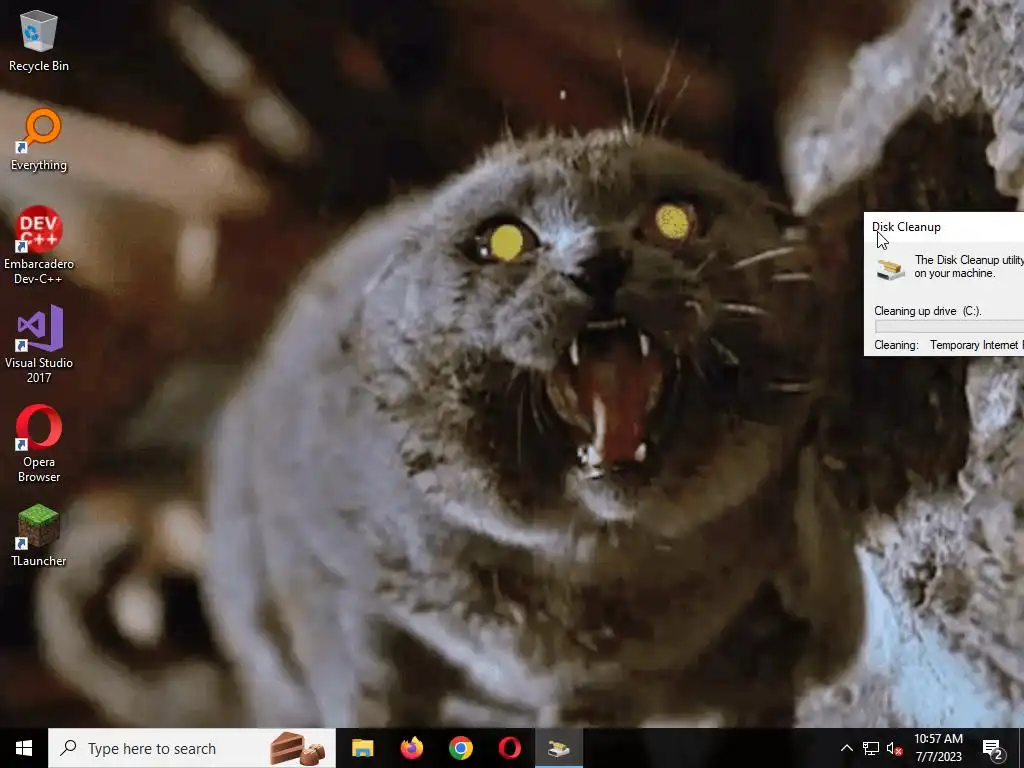This screenshot has width=1024, height=768.
Task: Select the Everything search shortcut
Action: 39,140
